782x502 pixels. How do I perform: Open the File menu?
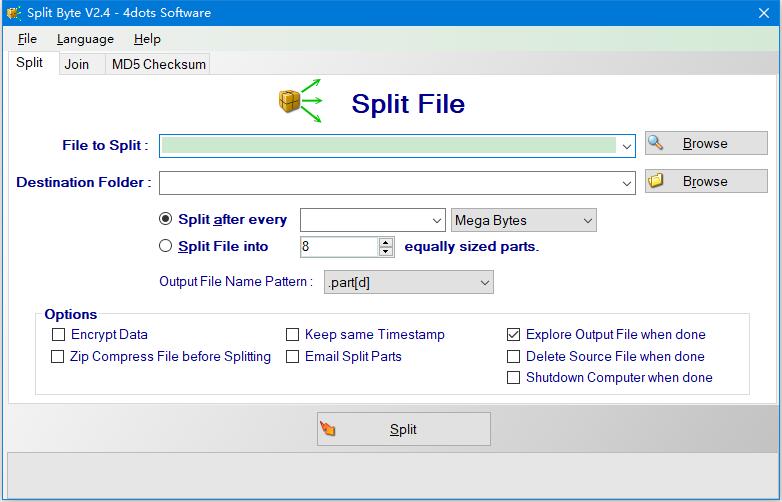point(27,39)
